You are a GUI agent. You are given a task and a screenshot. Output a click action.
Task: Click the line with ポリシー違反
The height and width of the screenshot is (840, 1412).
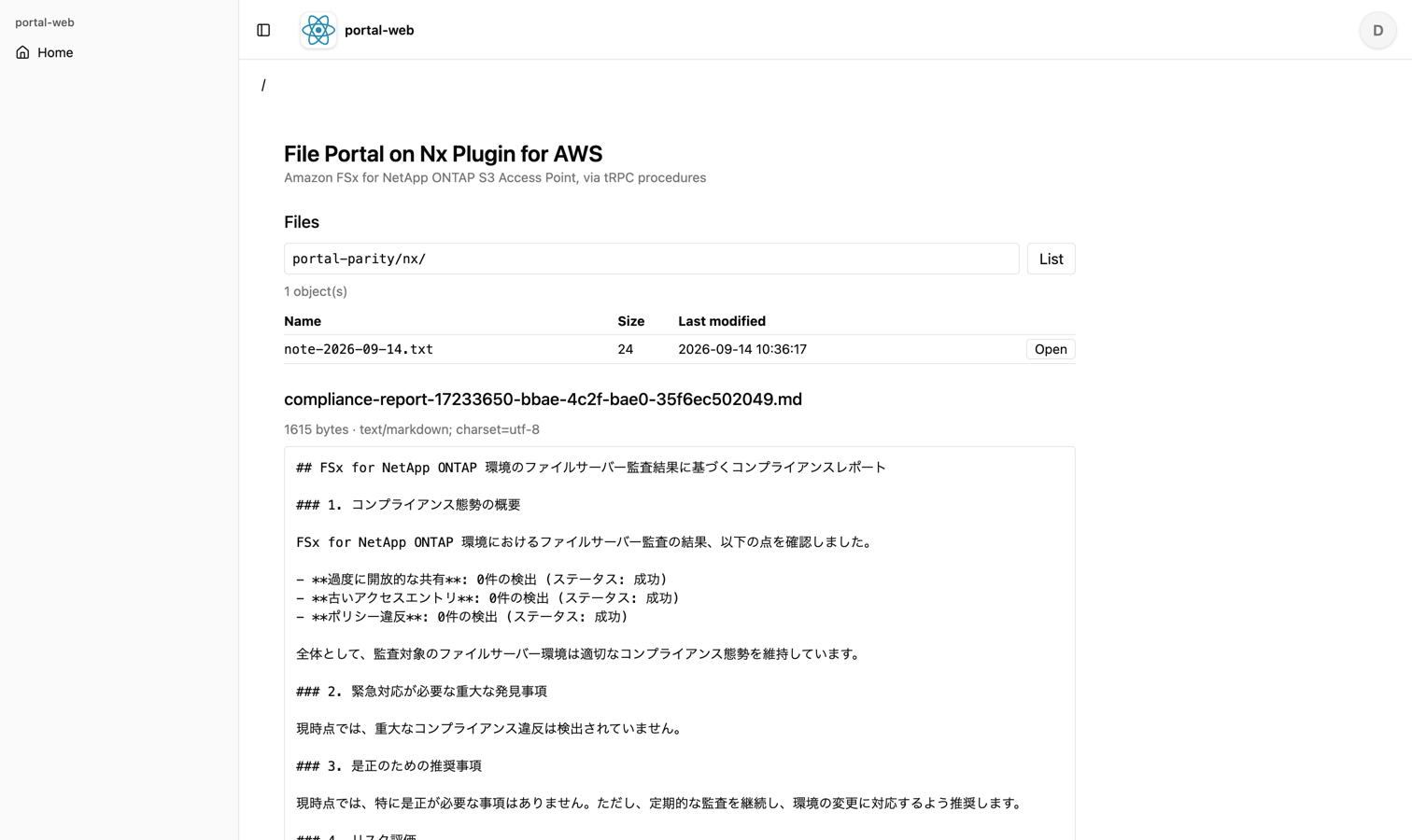click(462, 617)
